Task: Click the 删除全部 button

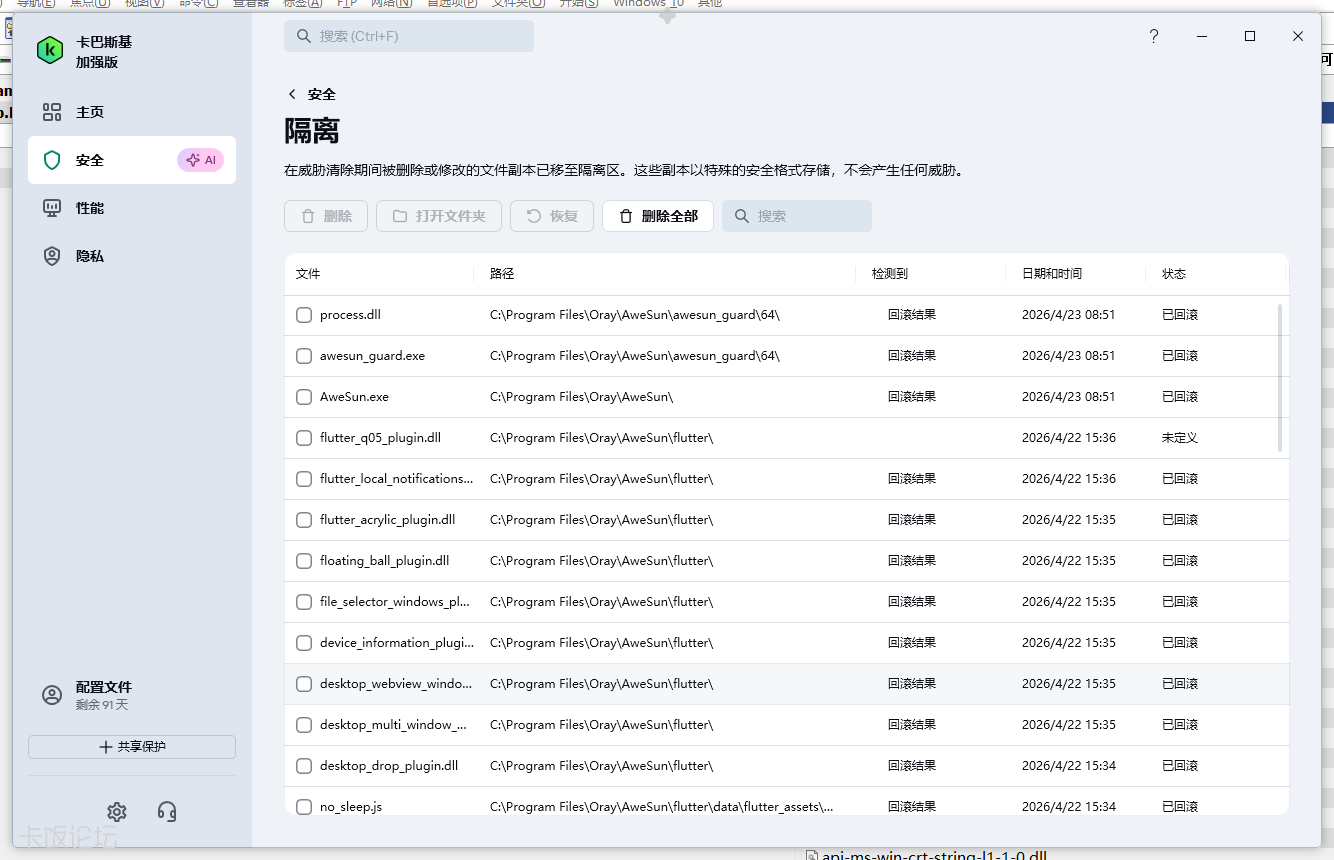Action: click(x=658, y=216)
